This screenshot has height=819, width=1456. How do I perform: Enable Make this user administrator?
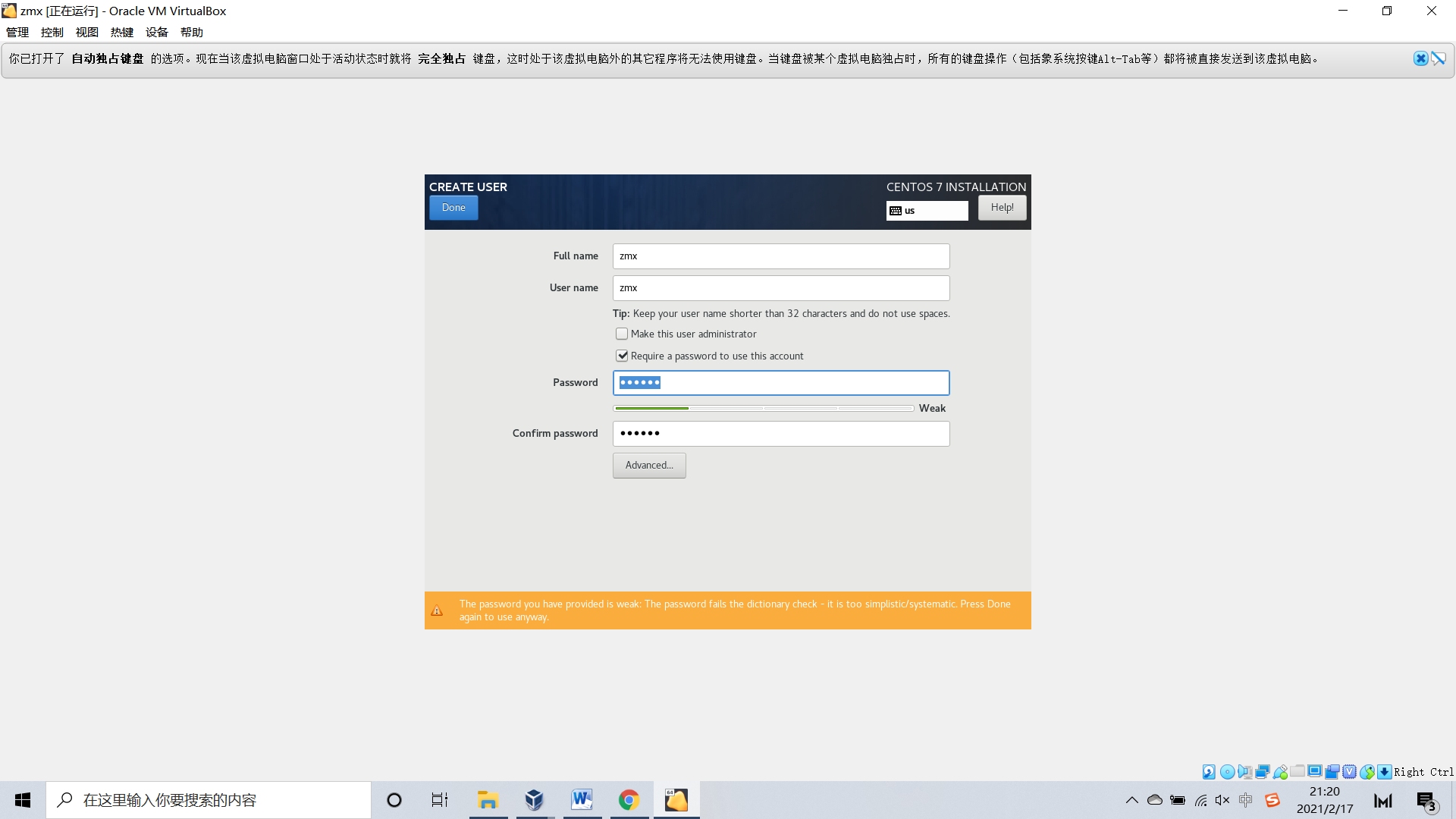click(x=622, y=334)
